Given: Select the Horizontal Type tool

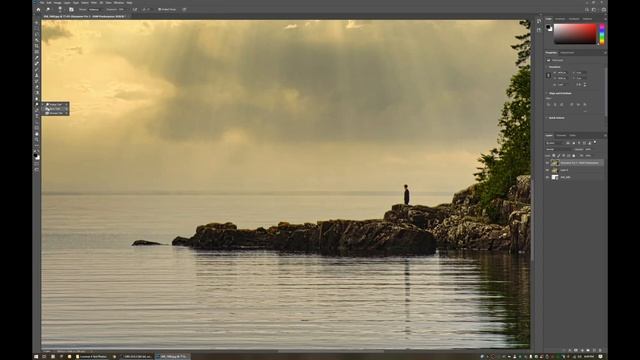Looking at the screenshot, I should (x=37, y=116).
